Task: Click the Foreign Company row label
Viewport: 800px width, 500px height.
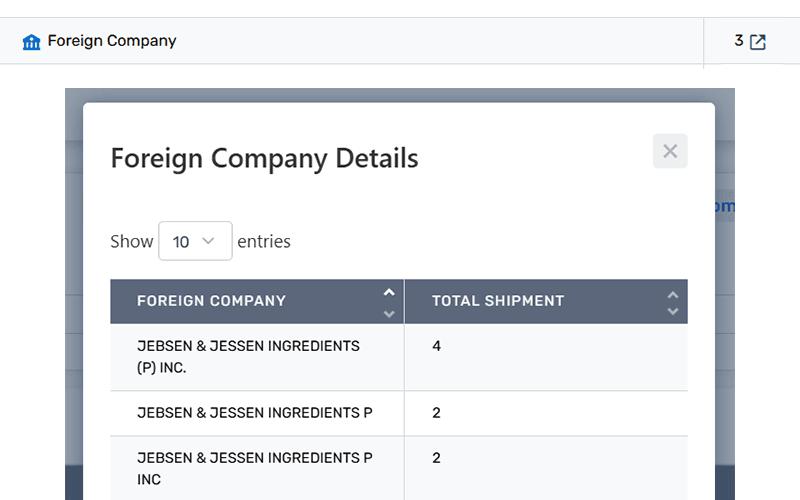Action: (x=112, y=41)
